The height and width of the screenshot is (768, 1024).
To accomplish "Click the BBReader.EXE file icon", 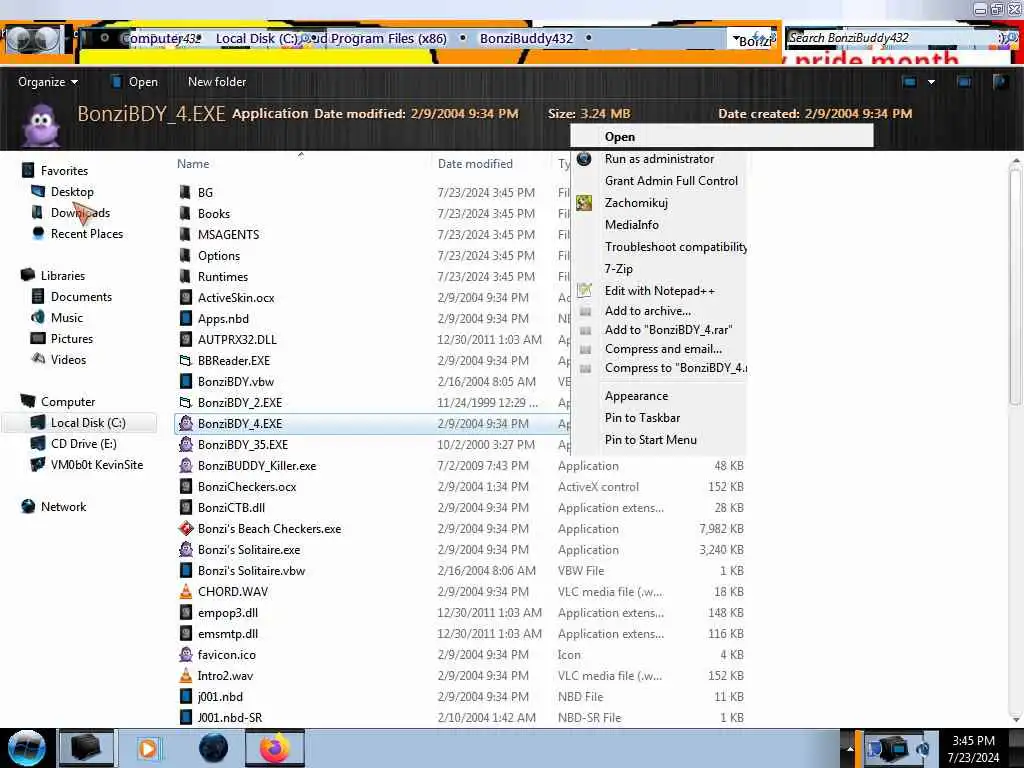I will pyautogui.click(x=185, y=360).
